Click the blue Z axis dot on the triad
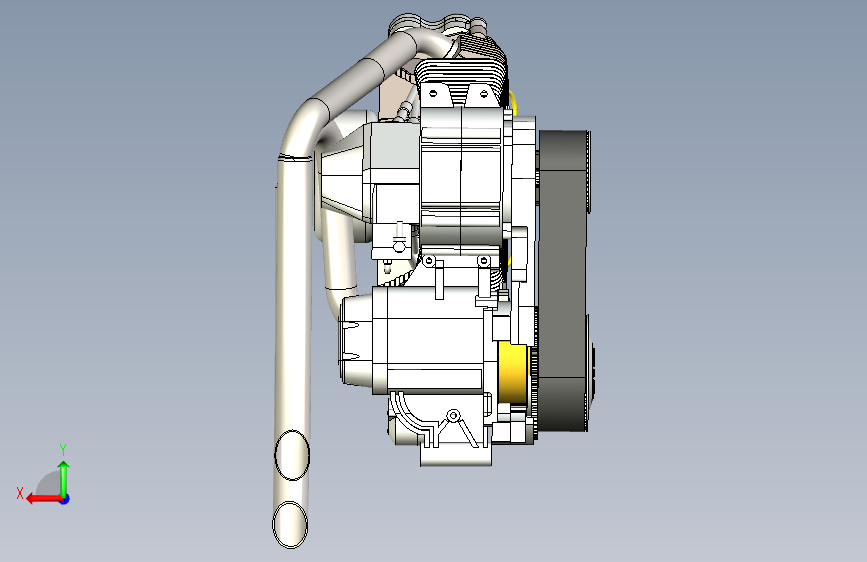The width and height of the screenshot is (867, 562). pos(65,499)
